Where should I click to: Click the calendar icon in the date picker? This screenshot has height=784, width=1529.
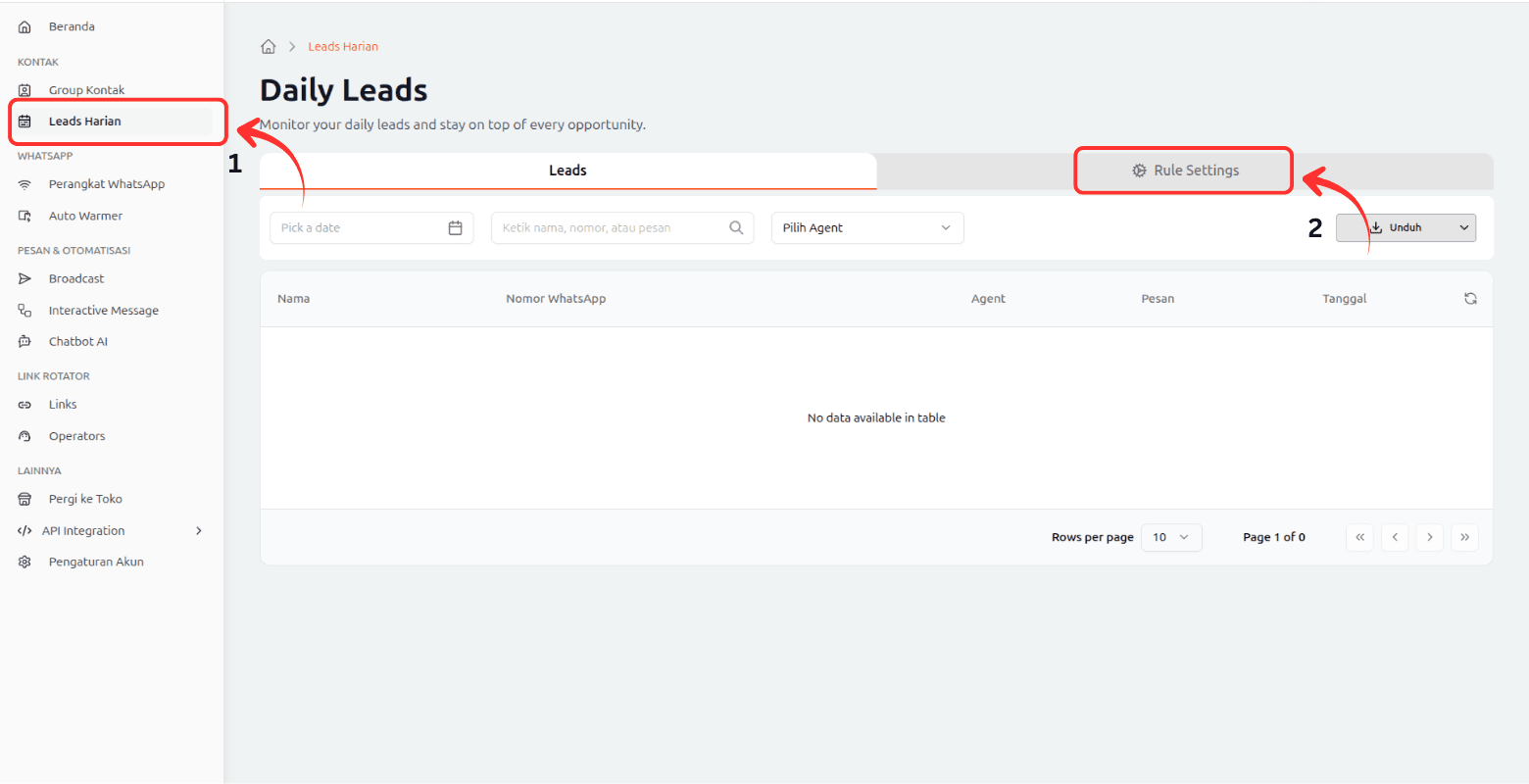(x=455, y=228)
